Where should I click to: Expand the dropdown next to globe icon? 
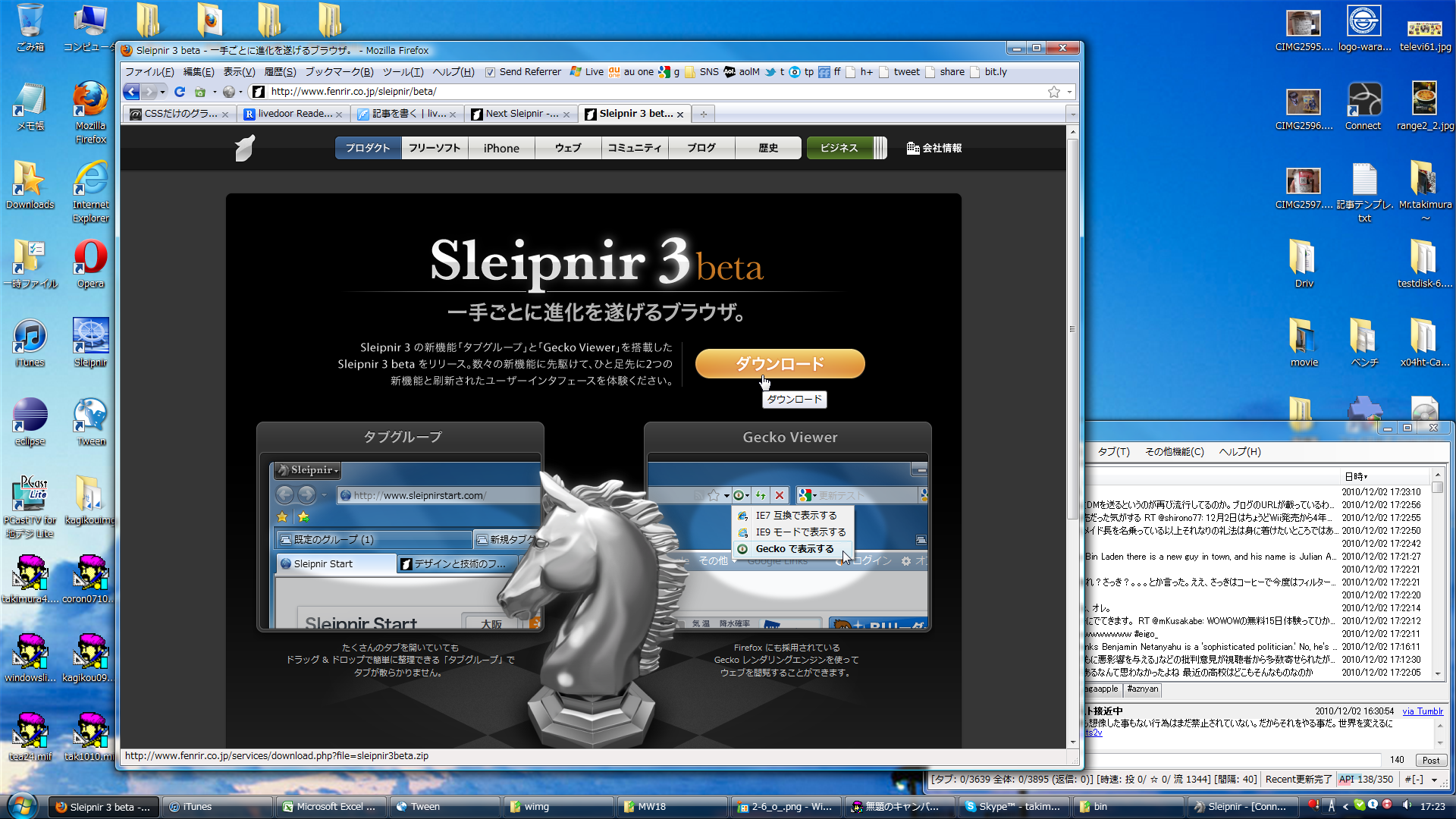tap(241, 92)
